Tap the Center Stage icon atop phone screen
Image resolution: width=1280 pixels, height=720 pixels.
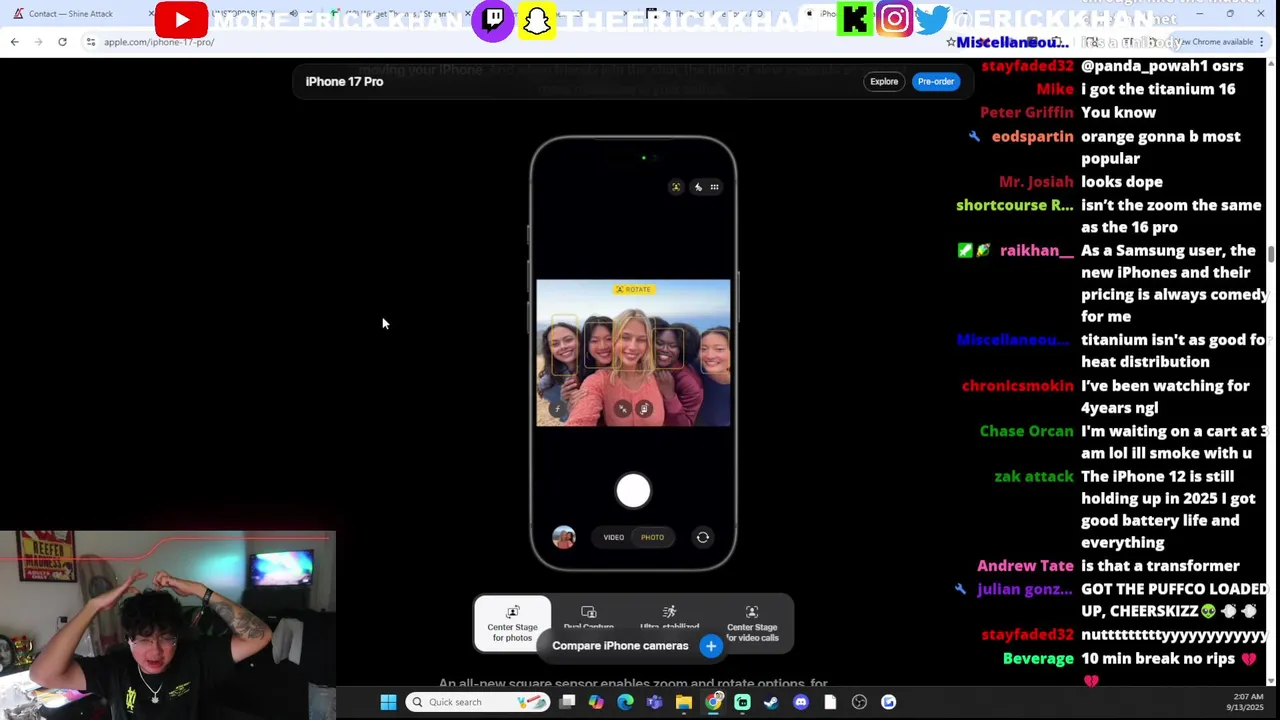click(676, 187)
